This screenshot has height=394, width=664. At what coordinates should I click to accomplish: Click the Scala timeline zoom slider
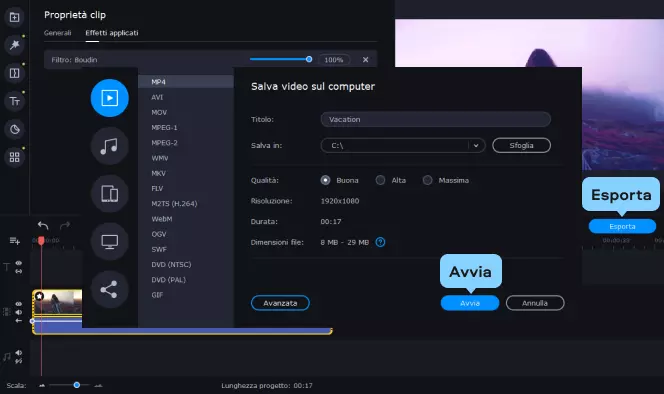coord(76,385)
